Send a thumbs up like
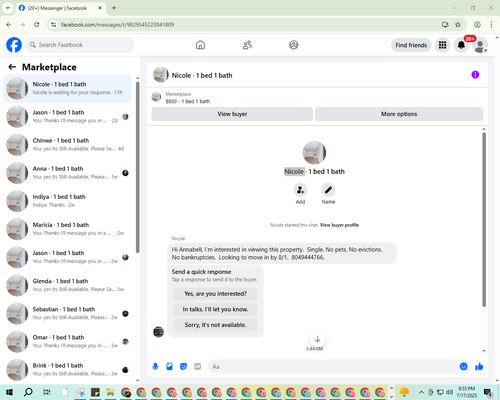The width and height of the screenshot is (500, 400). pos(479,367)
